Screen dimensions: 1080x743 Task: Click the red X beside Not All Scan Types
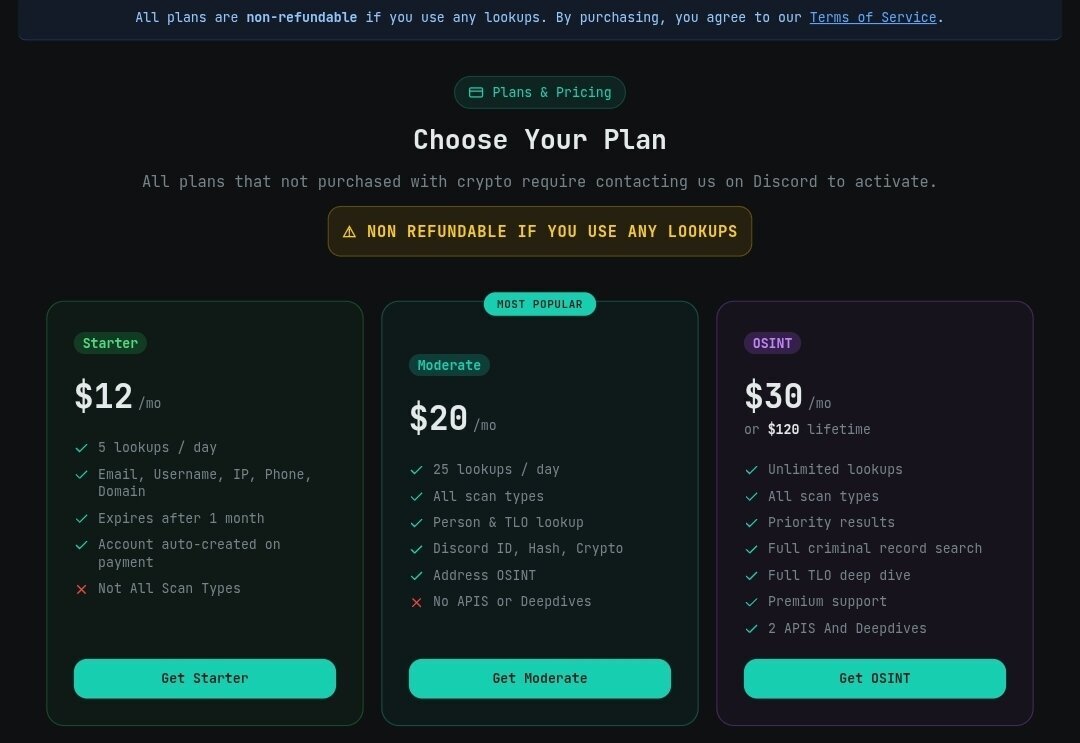point(82,589)
